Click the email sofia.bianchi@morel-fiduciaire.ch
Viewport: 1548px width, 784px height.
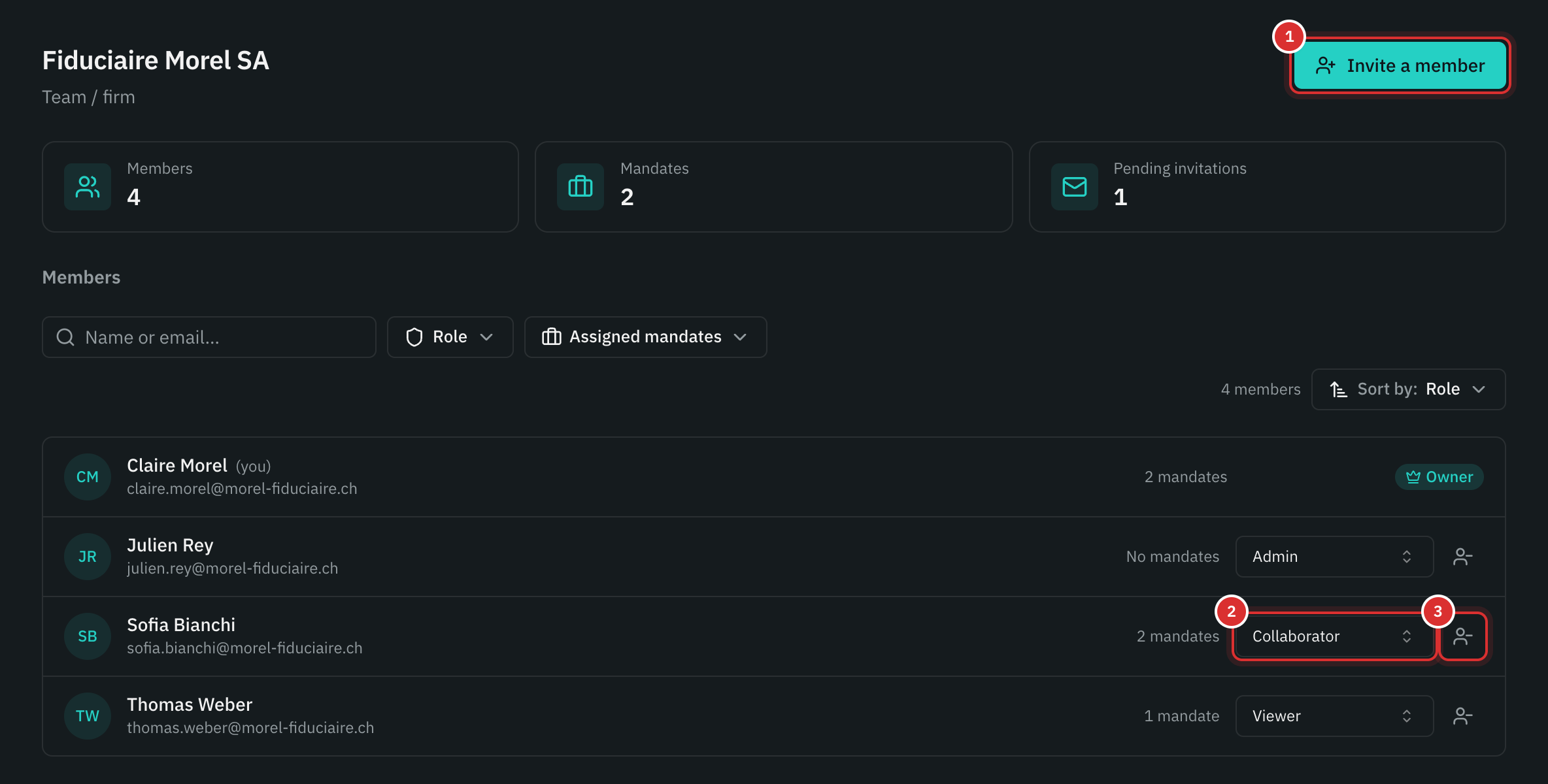[244, 648]
